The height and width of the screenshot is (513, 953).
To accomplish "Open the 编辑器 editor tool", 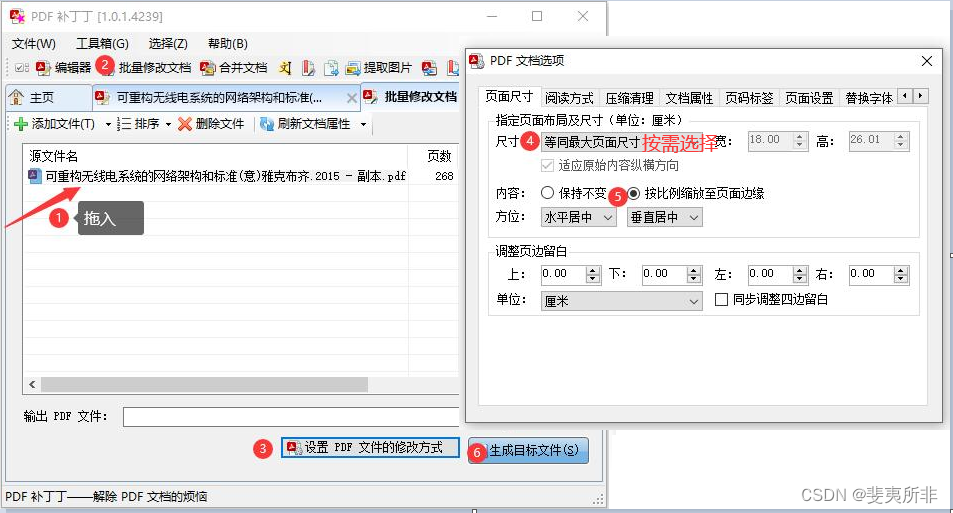I will [x=64, y=67].
